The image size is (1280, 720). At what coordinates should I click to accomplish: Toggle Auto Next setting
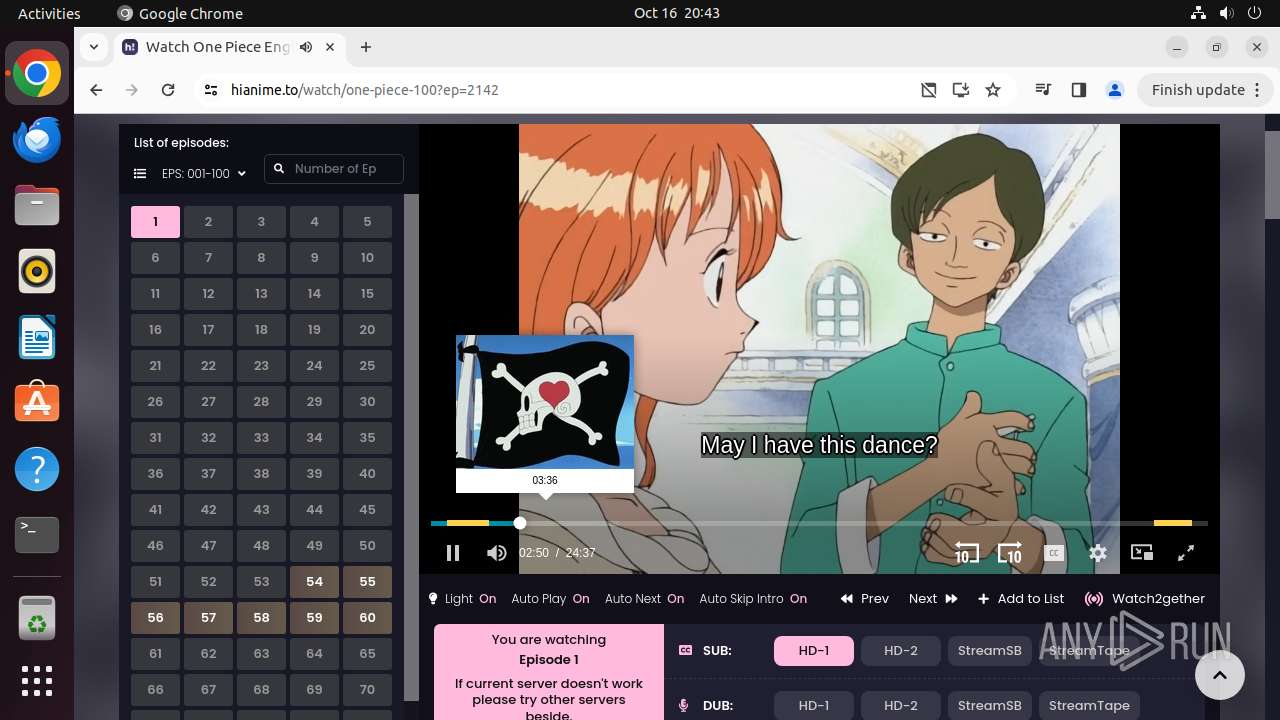pos(644,599)
